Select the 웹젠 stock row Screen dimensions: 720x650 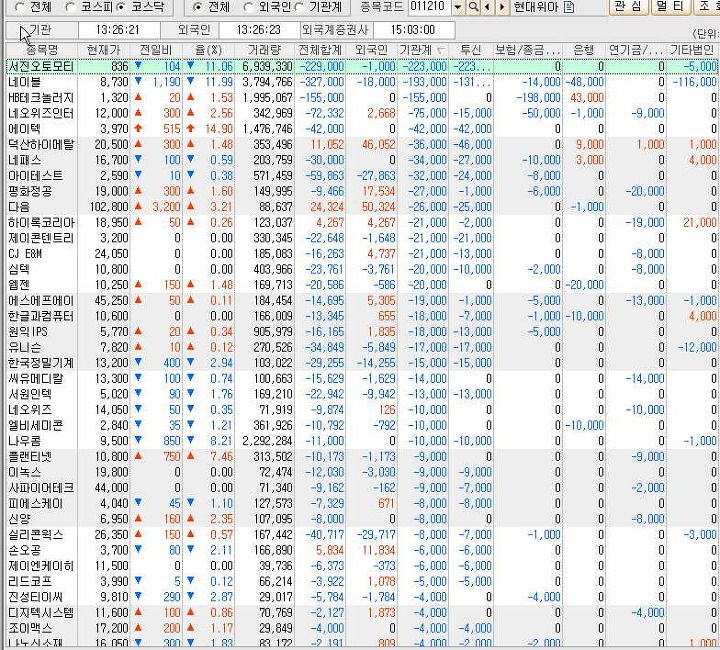(362, 285)
